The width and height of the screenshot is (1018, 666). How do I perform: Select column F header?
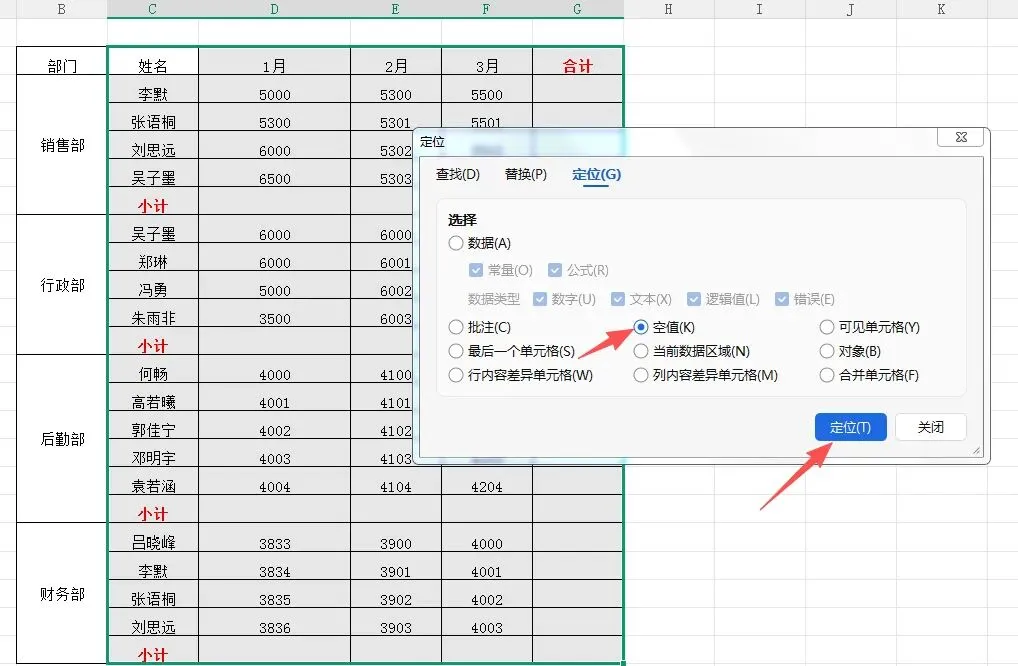click(487, 9)
